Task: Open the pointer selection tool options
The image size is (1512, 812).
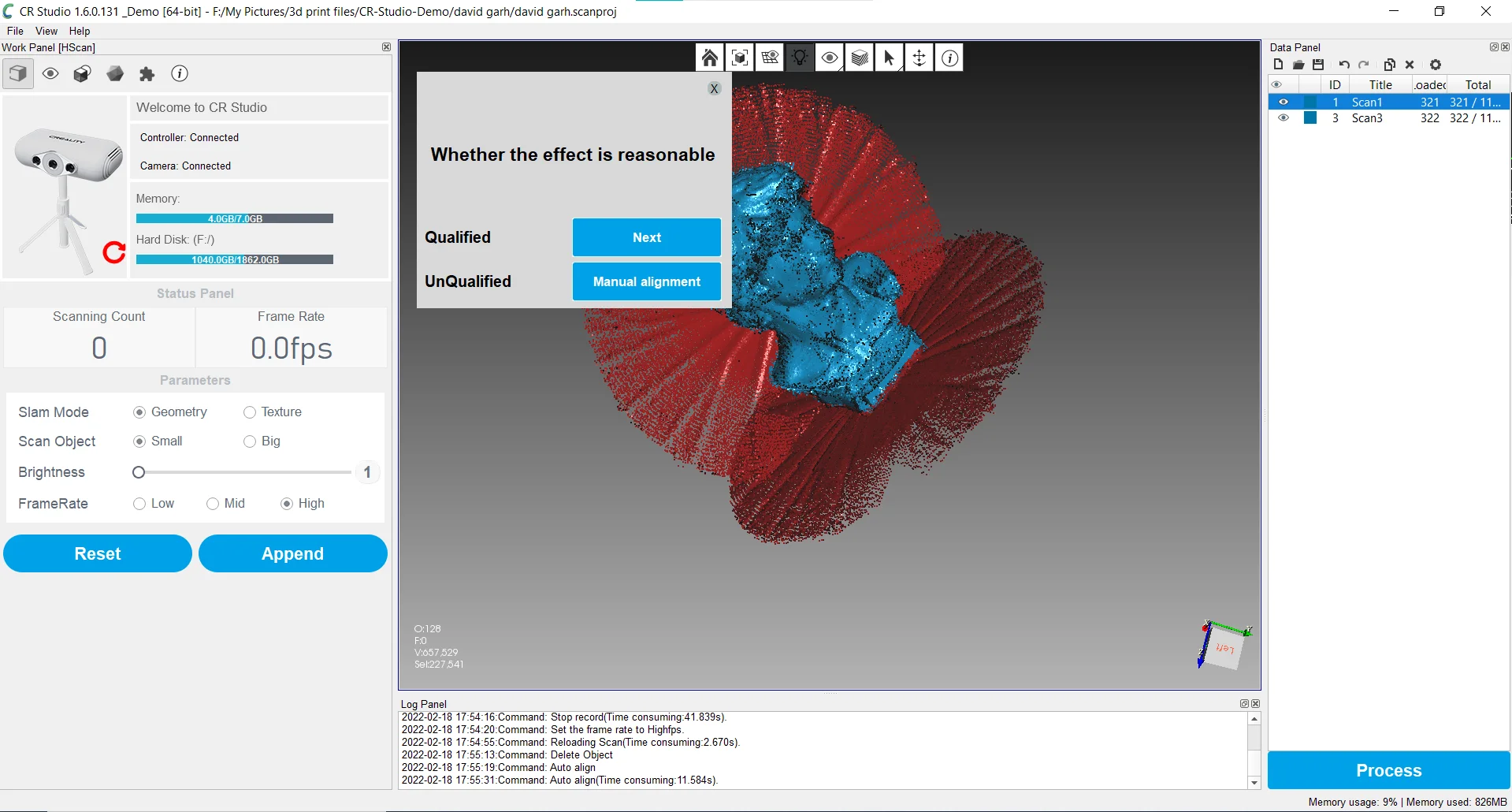Action: (x=890, y=58)
